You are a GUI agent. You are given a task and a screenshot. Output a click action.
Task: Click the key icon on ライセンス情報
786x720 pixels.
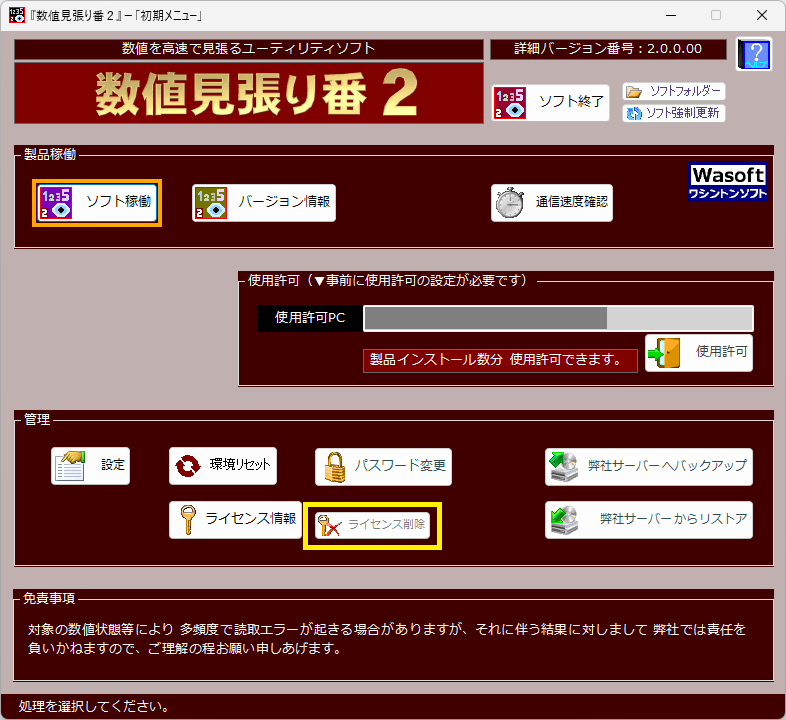pyautogui.click(x=188, y=520)
